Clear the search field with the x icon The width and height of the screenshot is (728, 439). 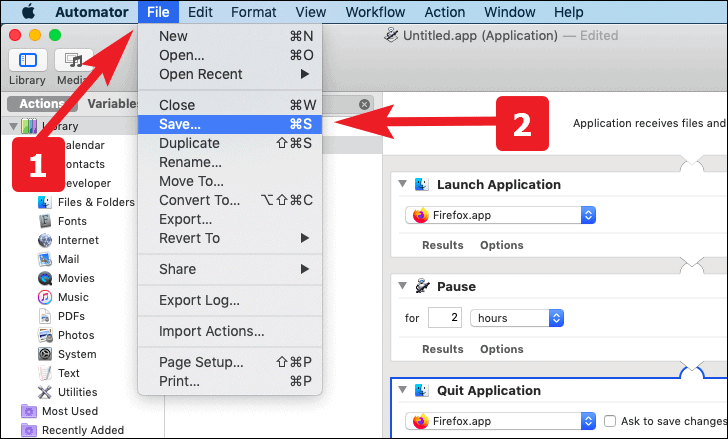[364, 104]
